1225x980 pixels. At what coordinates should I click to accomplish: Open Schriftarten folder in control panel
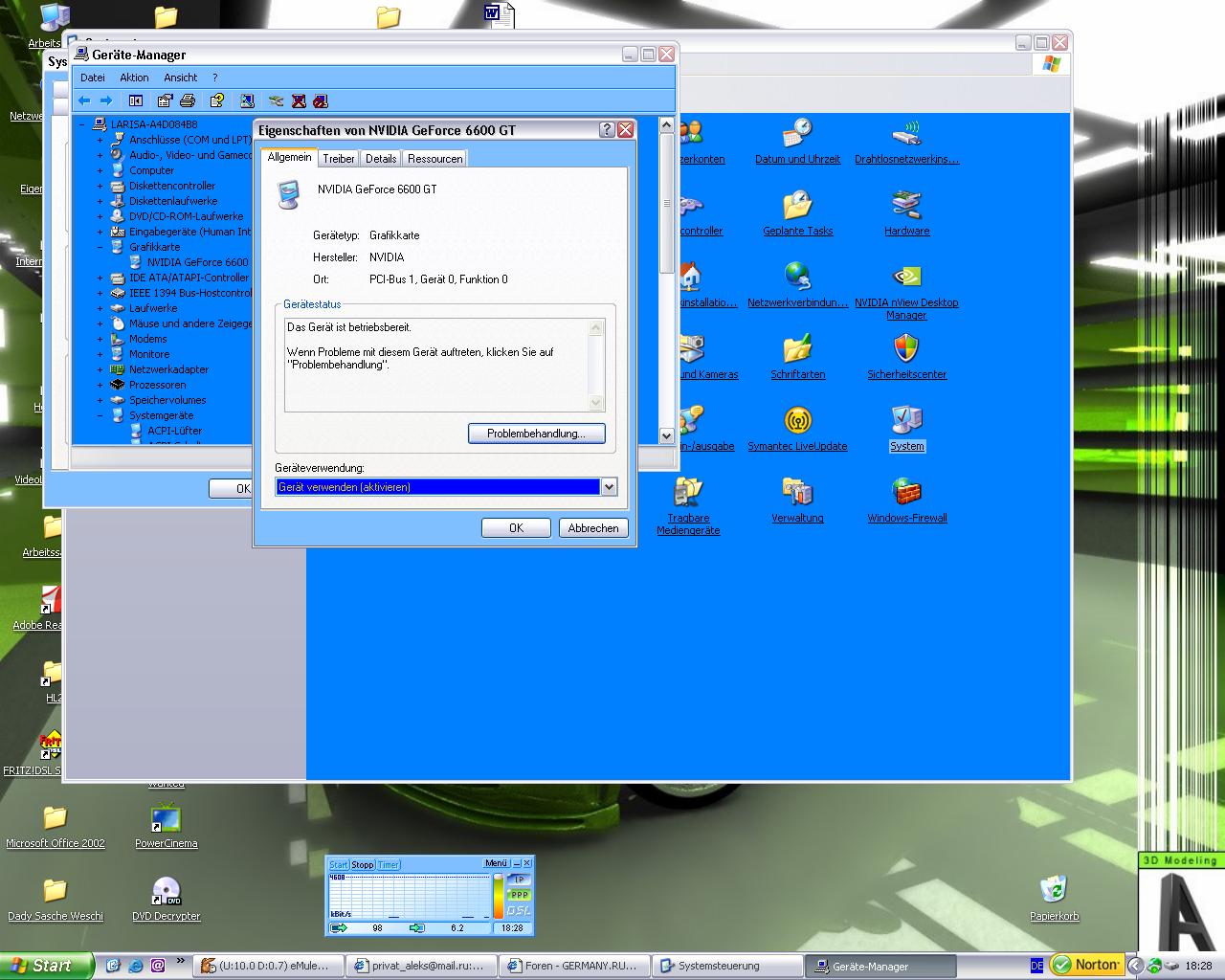click(797, 357)
